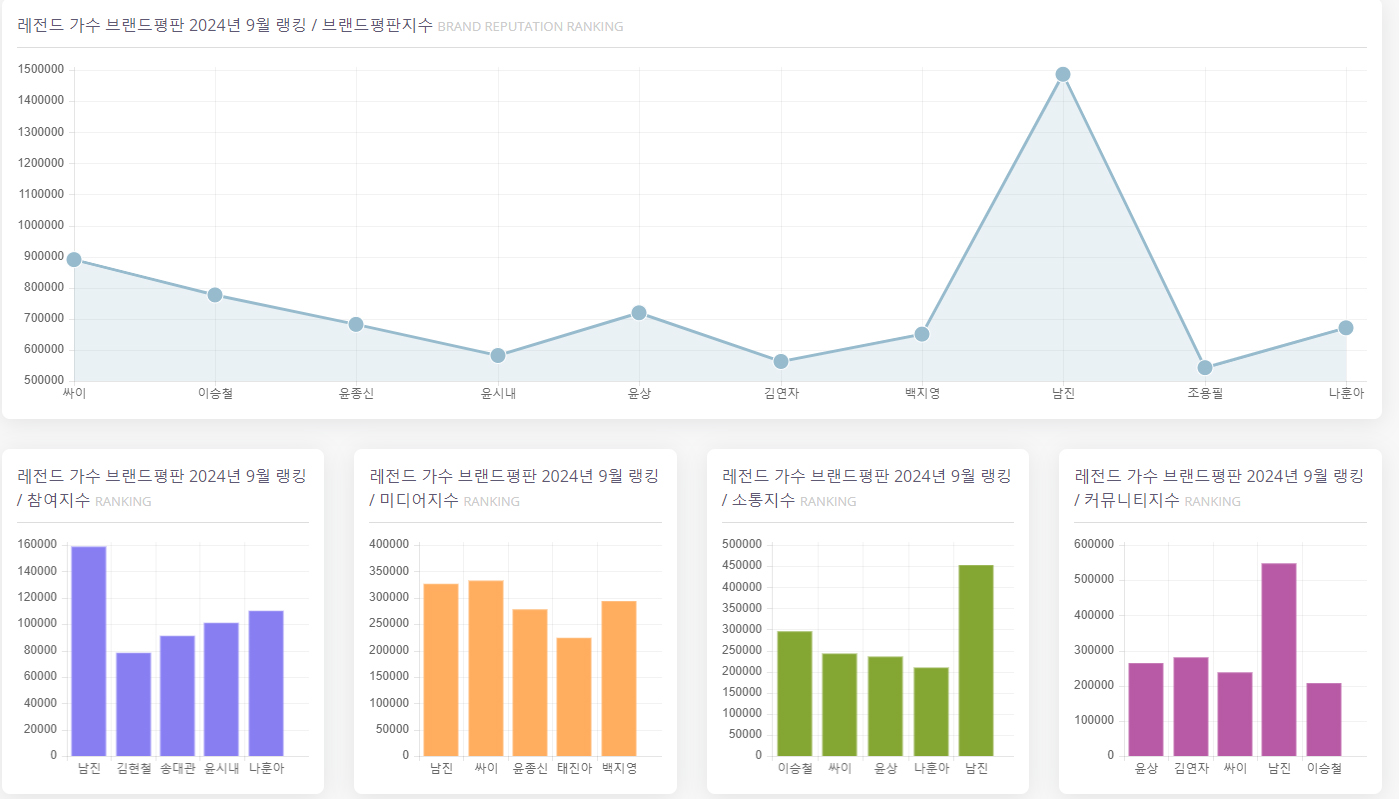Click the purple 남진 bar in 참여지수 chart
This screenshot has width=1399, height=799.
click(x=89, y=651)
